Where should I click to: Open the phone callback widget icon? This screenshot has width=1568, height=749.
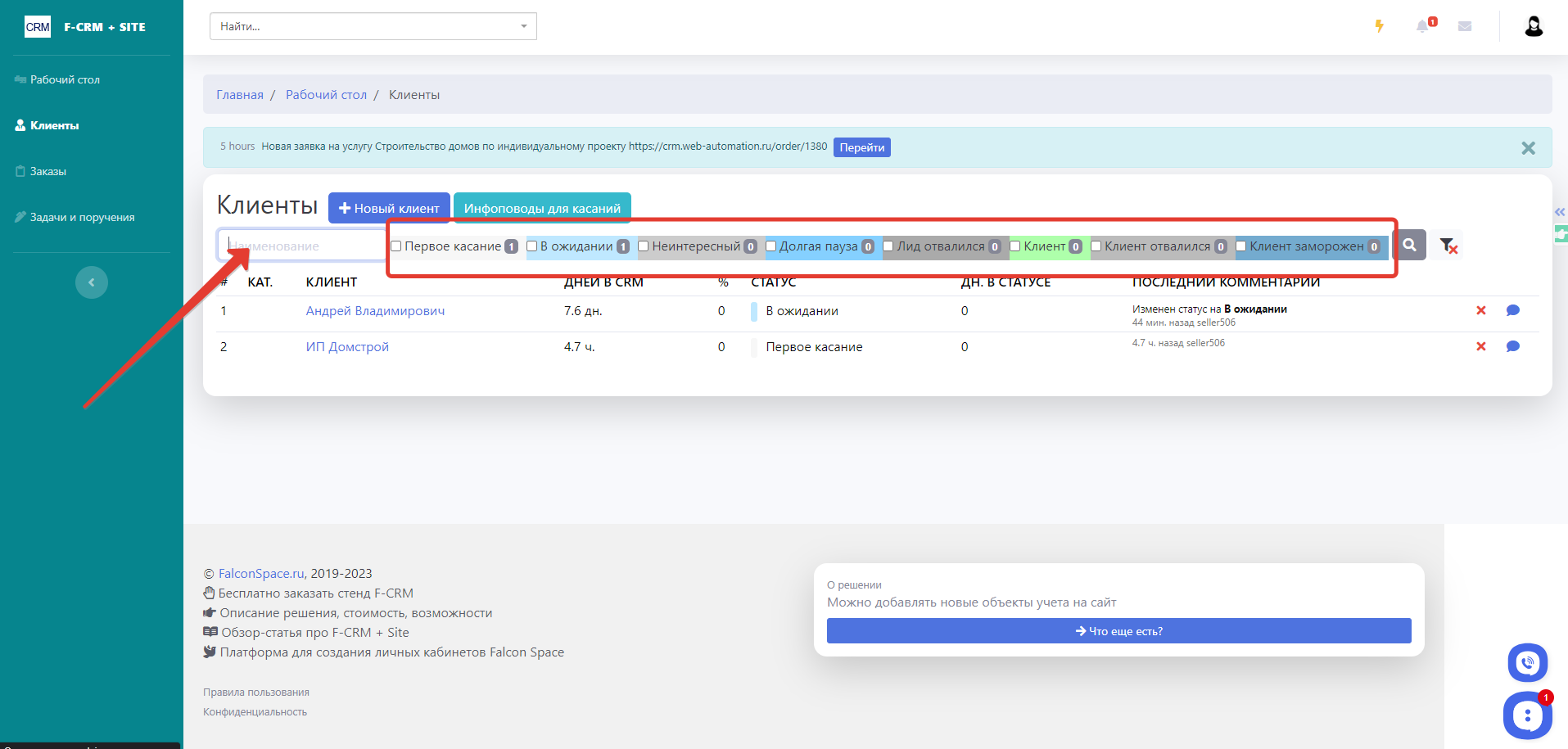tap(1527, 662)
